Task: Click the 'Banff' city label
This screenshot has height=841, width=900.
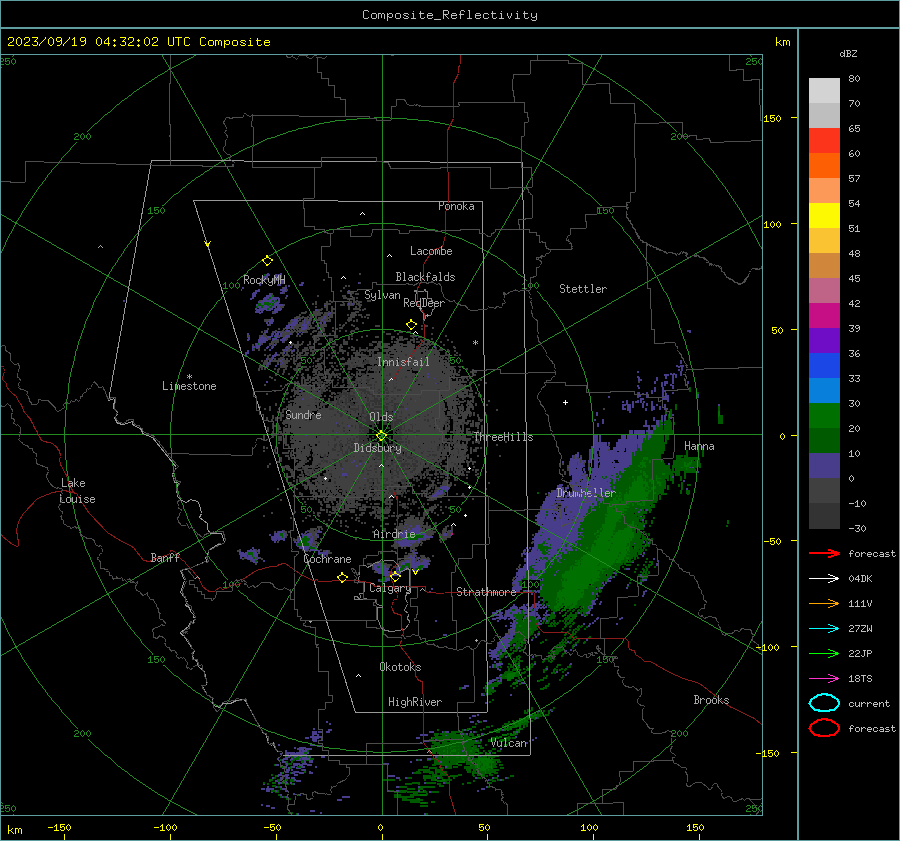Action: coord(165,557)
